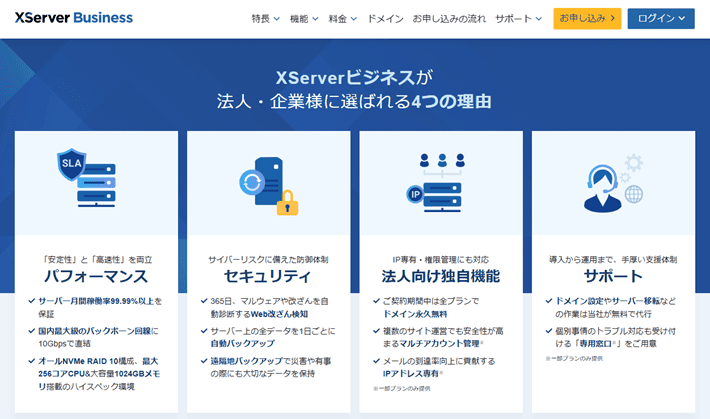Click the 専用窓口 bullet text
This screenshot has height=419, width=710.
[x=615, y=337]
